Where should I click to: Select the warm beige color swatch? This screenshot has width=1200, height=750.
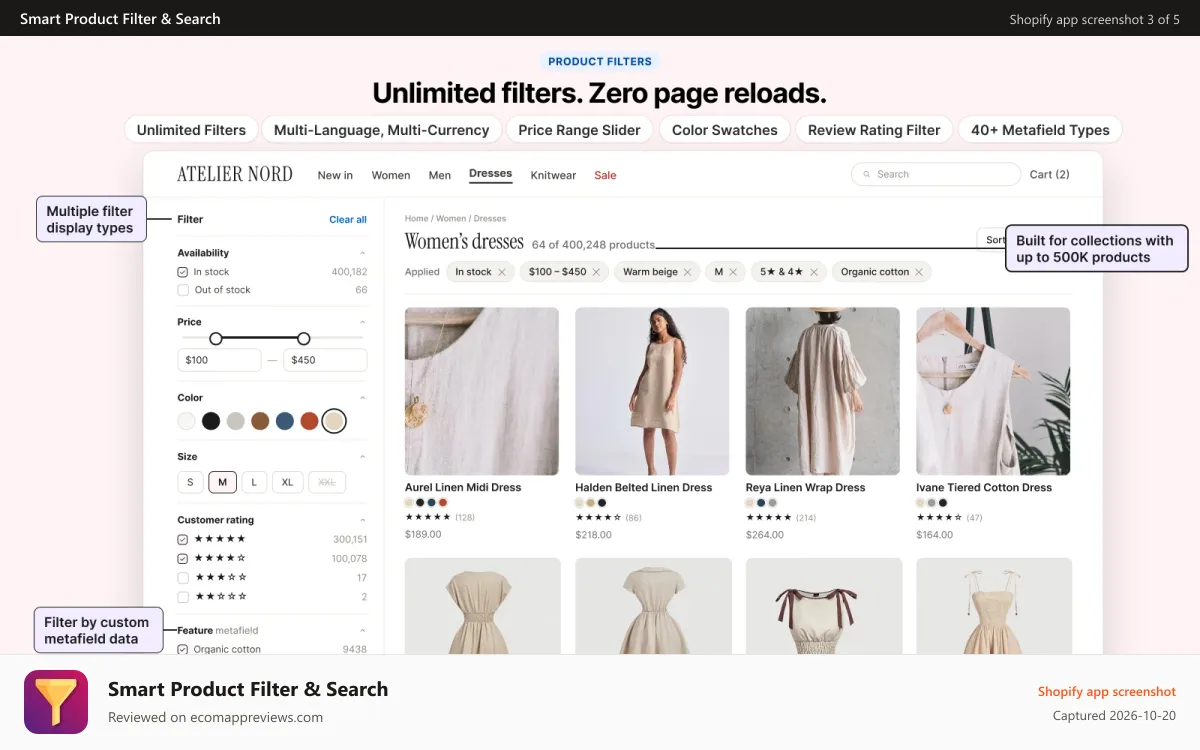(x=334, y=421)
